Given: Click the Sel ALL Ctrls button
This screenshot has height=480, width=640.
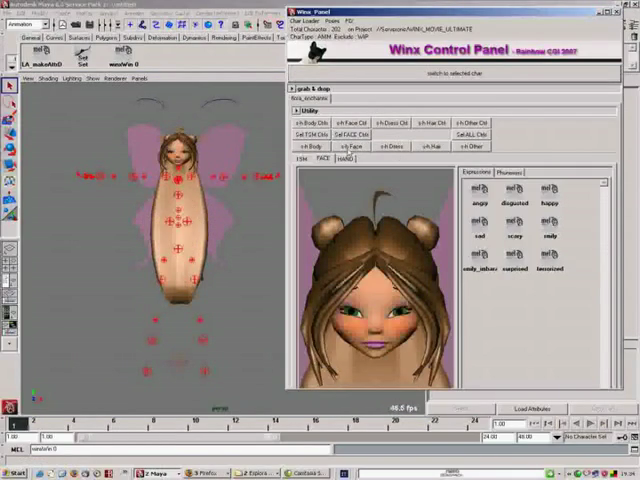Looking at the screenshot, I should point(471,135).
